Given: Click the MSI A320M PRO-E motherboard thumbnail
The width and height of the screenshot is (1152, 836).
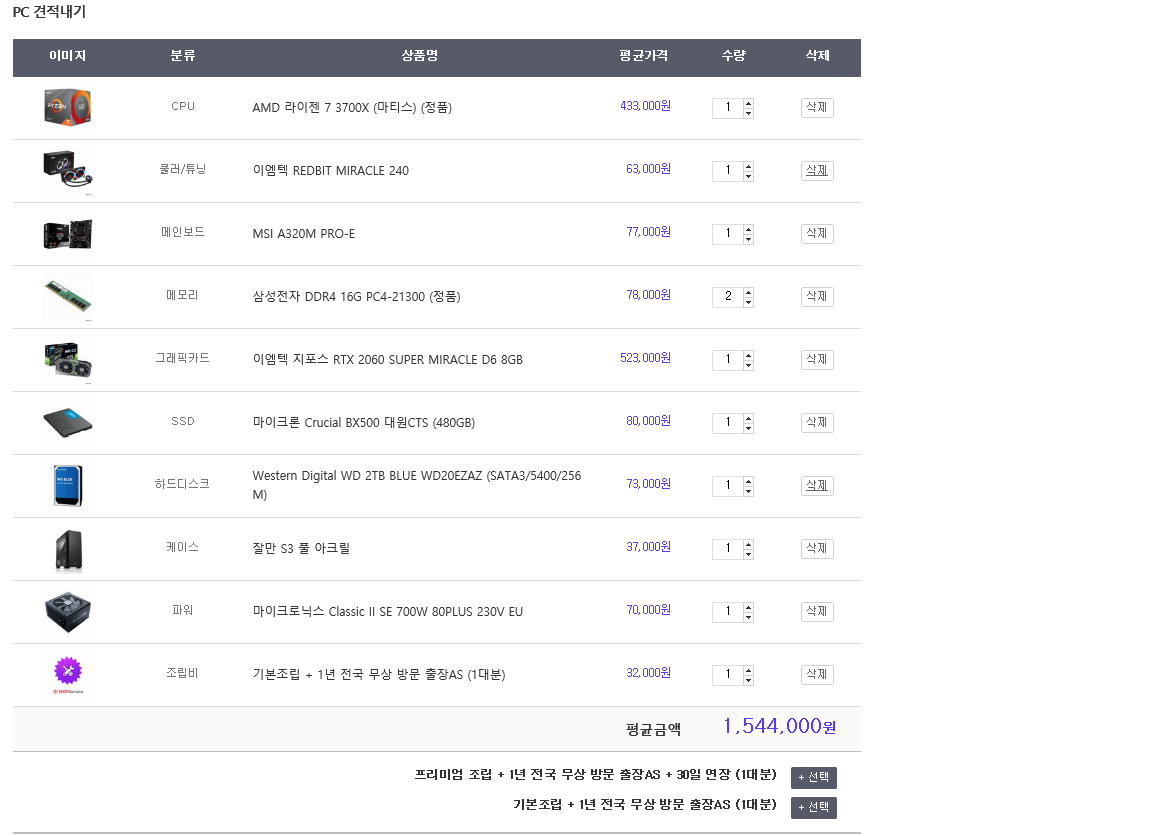Looking at the screenshot, I should pos(68,234).
